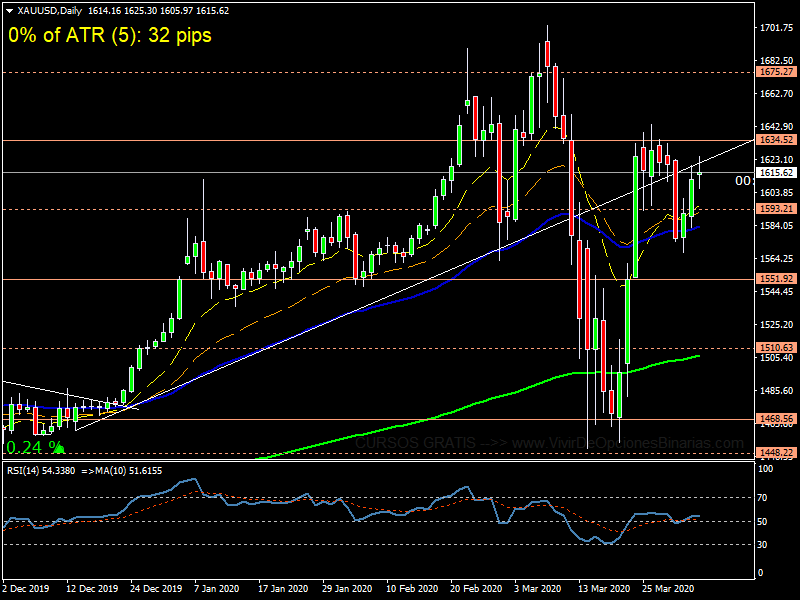Click the yellow ATR (5) 32 pips label
This screenshot has height=600, width=800.
tap(110, 35)
